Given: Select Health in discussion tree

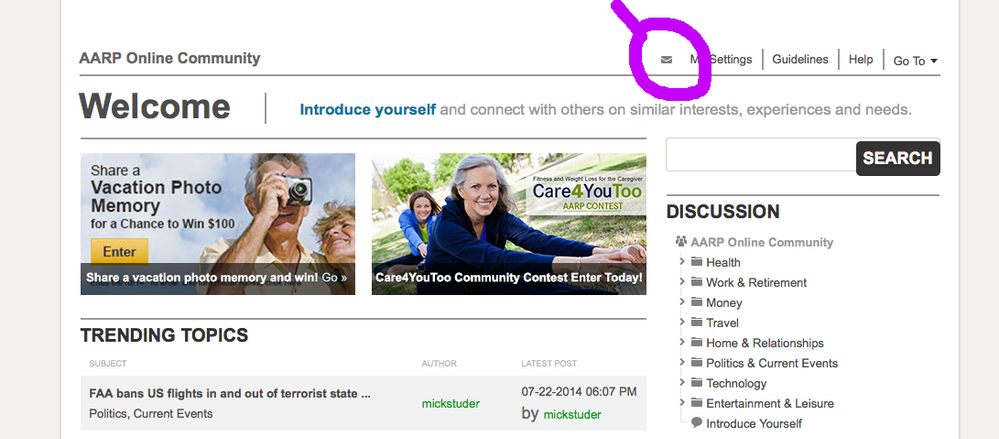Looking at the screenshot, I should [723, 263].
